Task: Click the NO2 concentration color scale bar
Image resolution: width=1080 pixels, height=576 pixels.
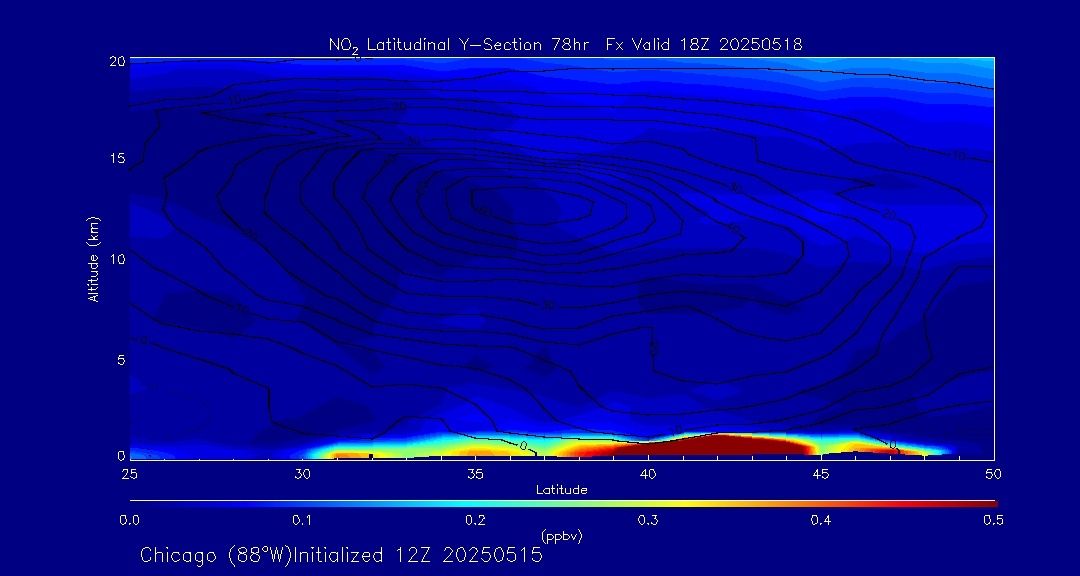Action: [563, 504]
